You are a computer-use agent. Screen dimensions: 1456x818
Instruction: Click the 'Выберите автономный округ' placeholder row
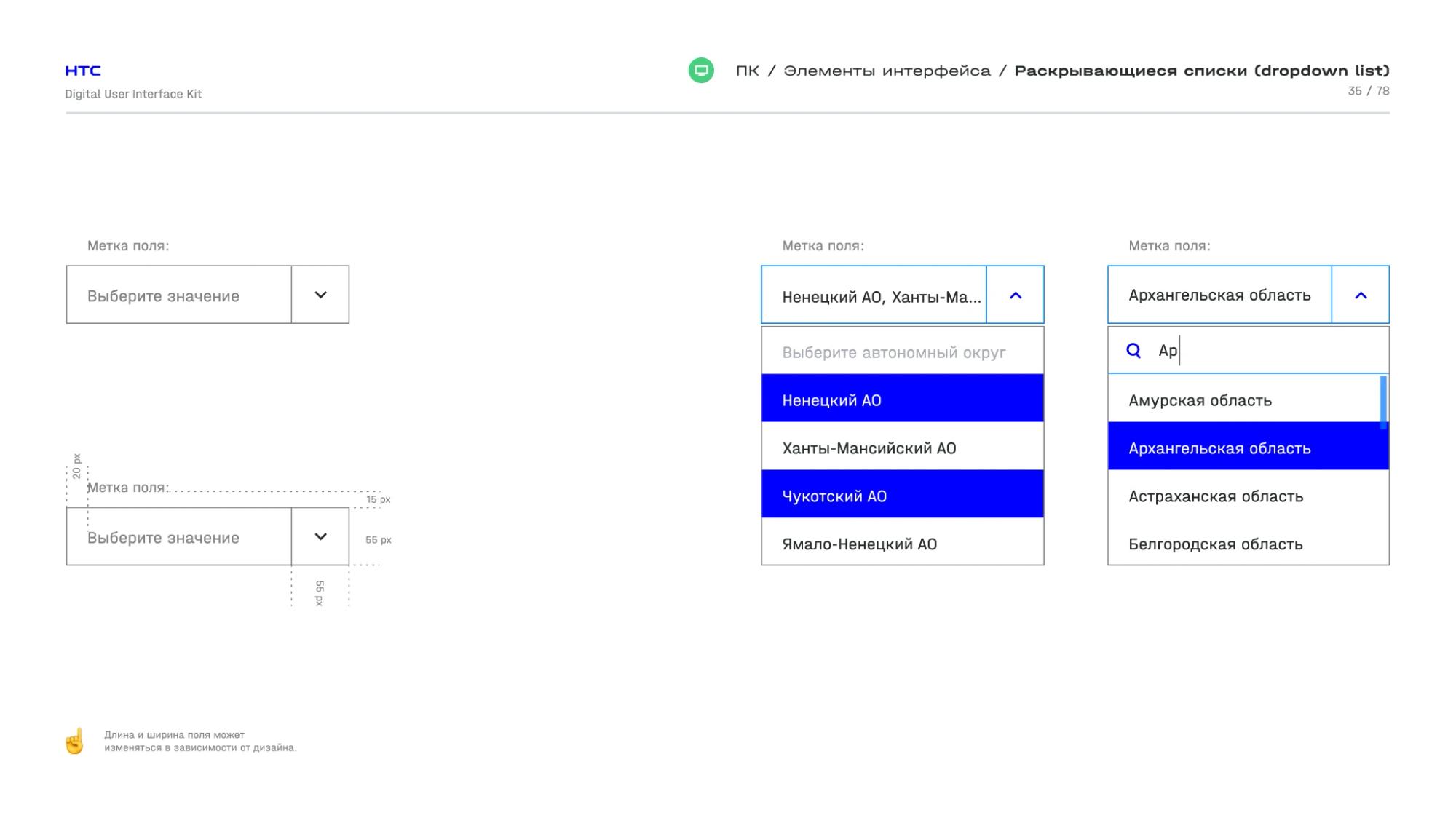(903, 351)
